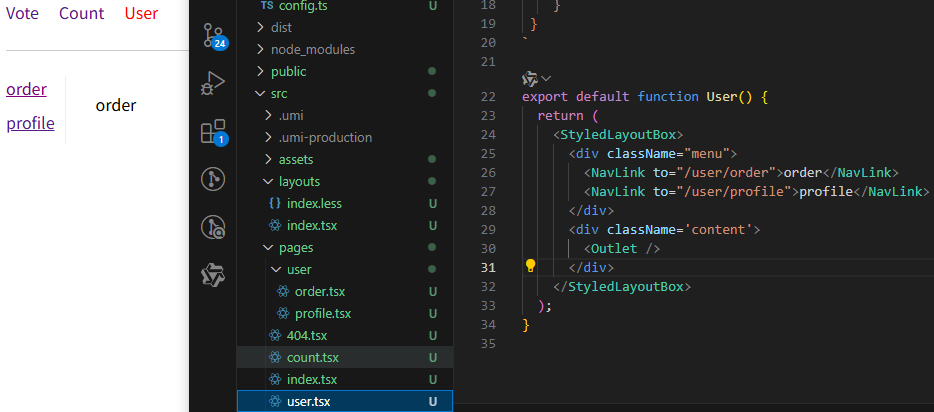934x412 pixels.
Task: Click the U git status badge beside user.tsx
Action: coord(433,402)
